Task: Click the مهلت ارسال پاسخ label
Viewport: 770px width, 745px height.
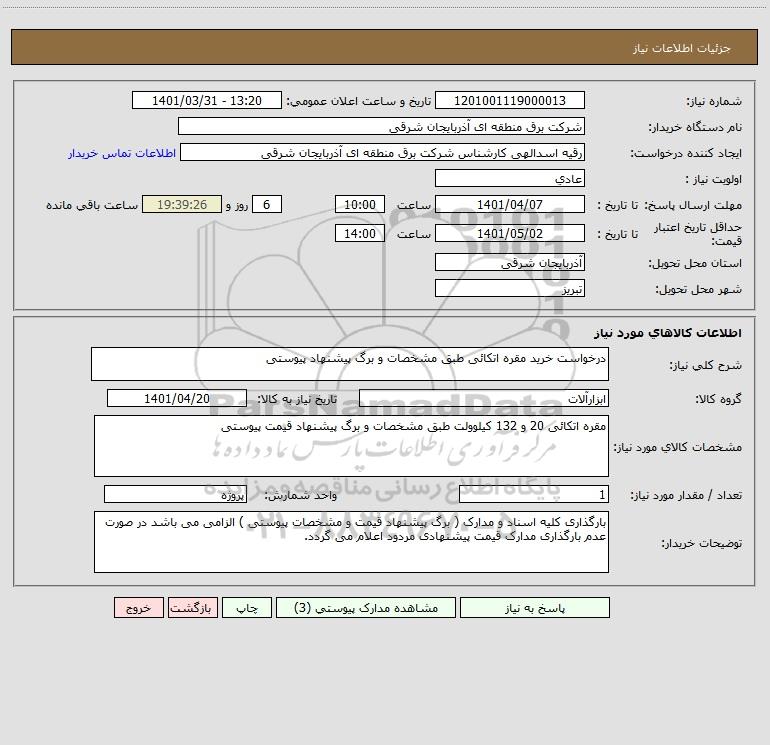Action: (x=693, y=205)
